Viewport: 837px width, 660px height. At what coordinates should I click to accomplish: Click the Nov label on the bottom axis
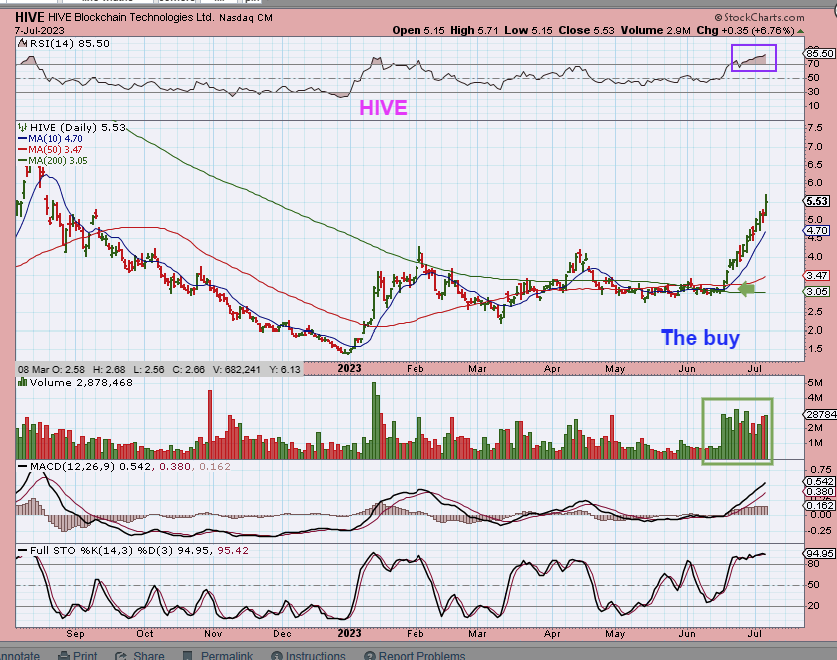213,634
